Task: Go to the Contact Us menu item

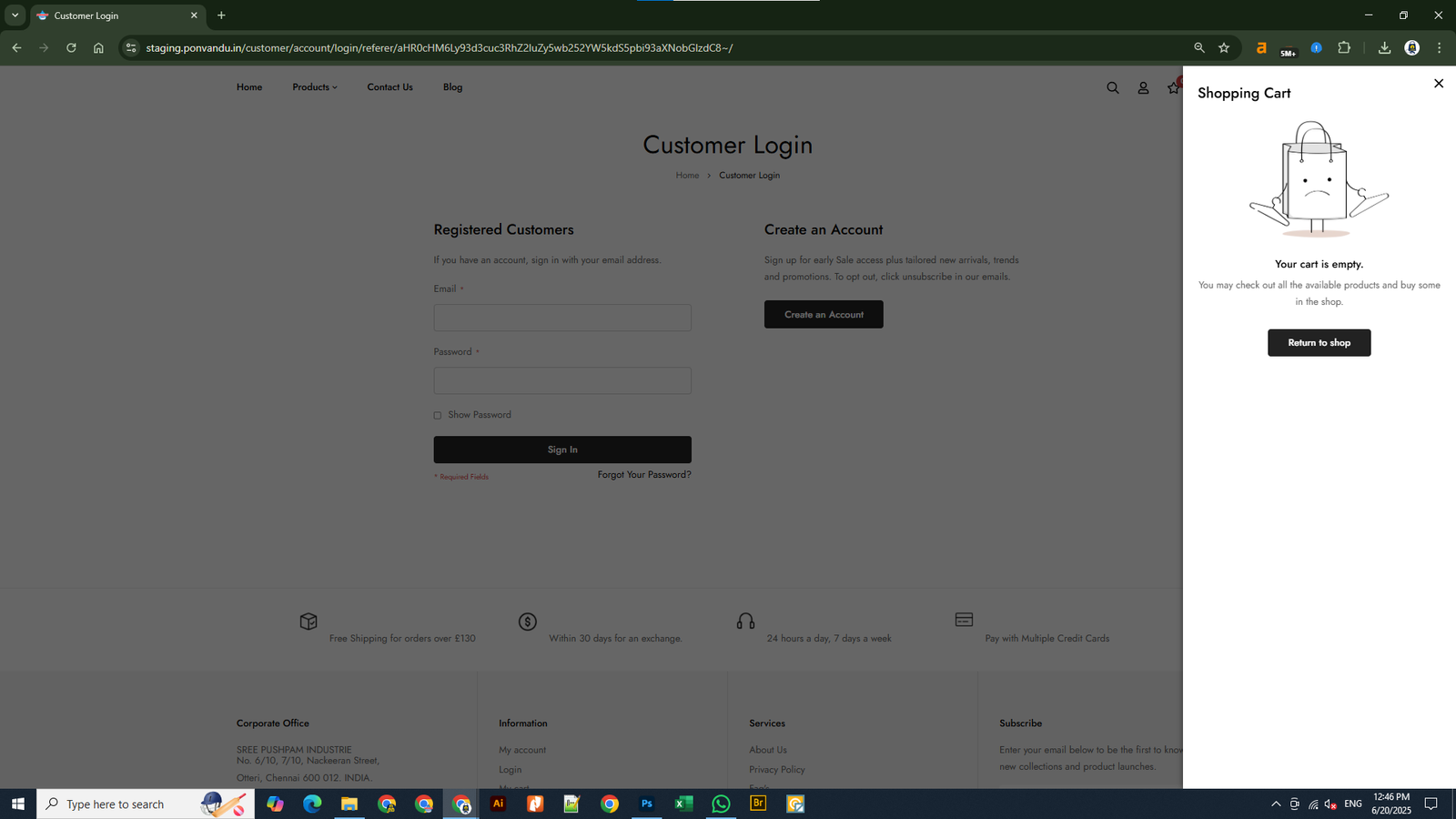Action: click(389, 87)
